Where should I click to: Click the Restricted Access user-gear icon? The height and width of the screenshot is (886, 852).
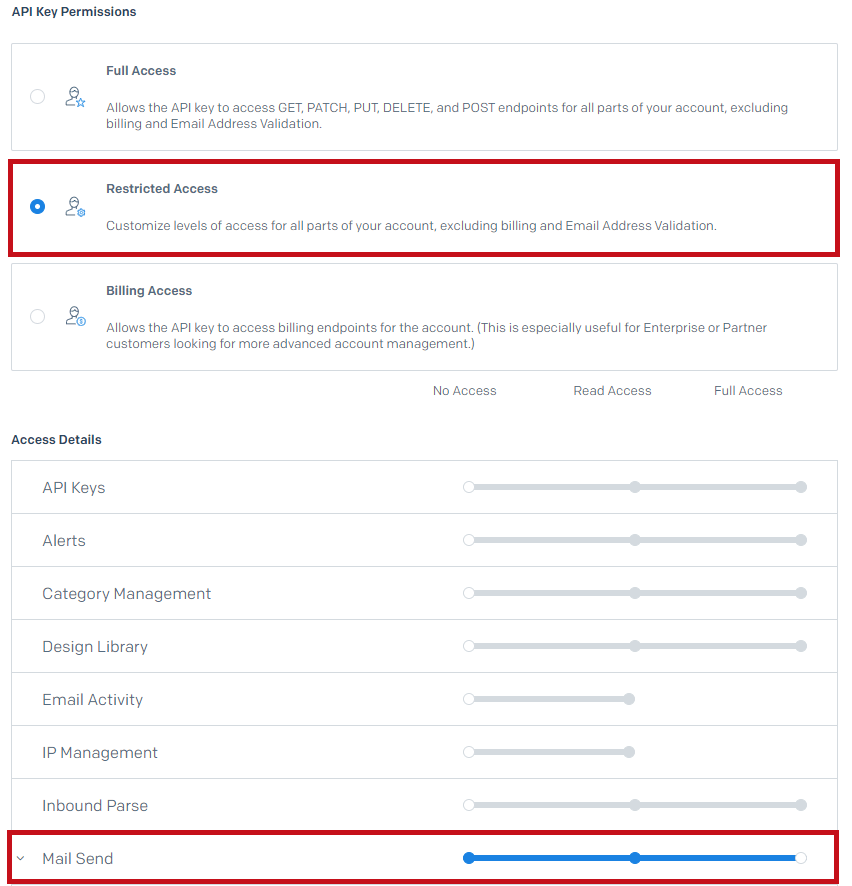[x=75, y=207]
